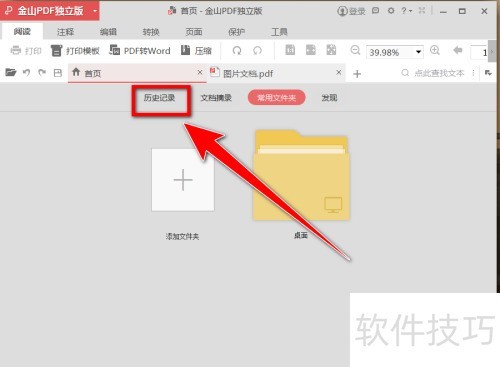Click the redo arrow icon
The image size is (500, 367).
tap(42, 72)
